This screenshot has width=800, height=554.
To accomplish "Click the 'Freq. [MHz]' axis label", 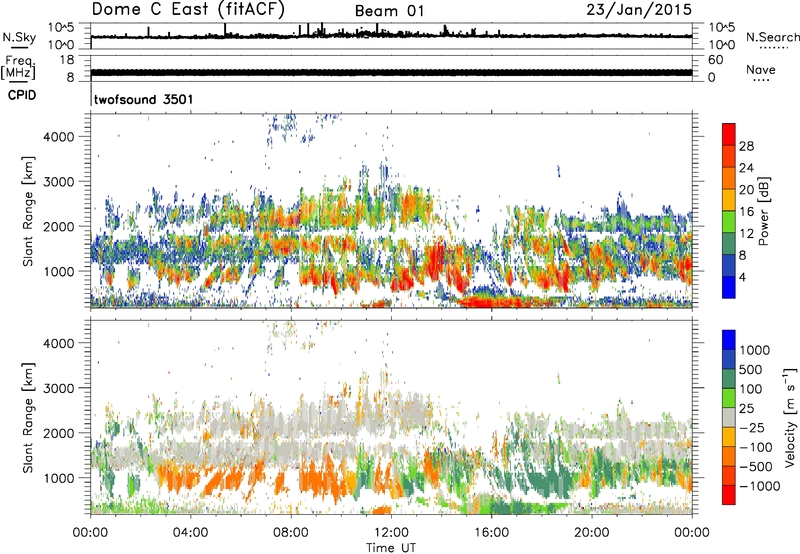I will [18, 68].
